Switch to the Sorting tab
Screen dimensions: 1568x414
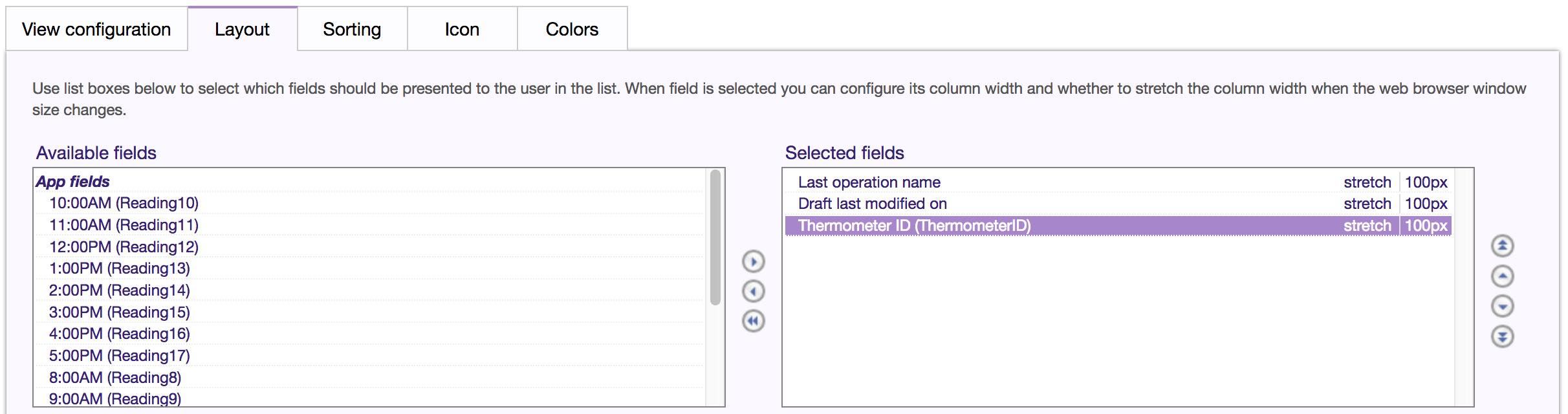click(x=352, y=29)
